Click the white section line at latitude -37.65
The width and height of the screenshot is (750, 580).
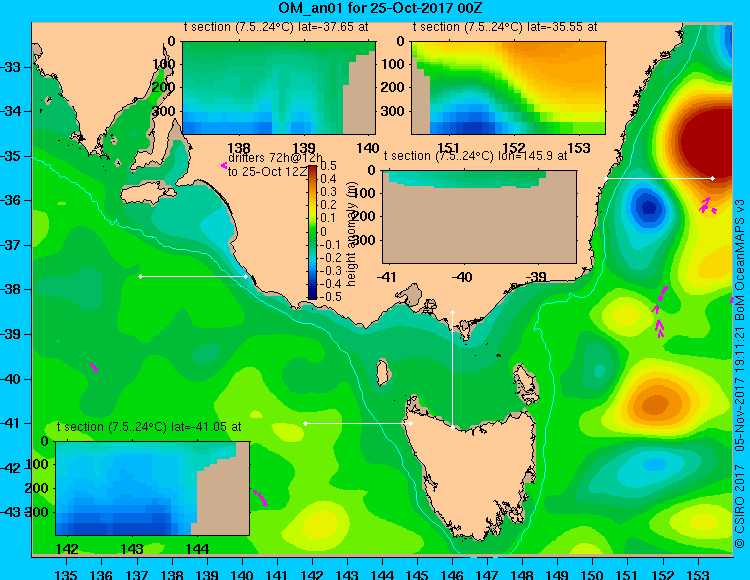193,276
